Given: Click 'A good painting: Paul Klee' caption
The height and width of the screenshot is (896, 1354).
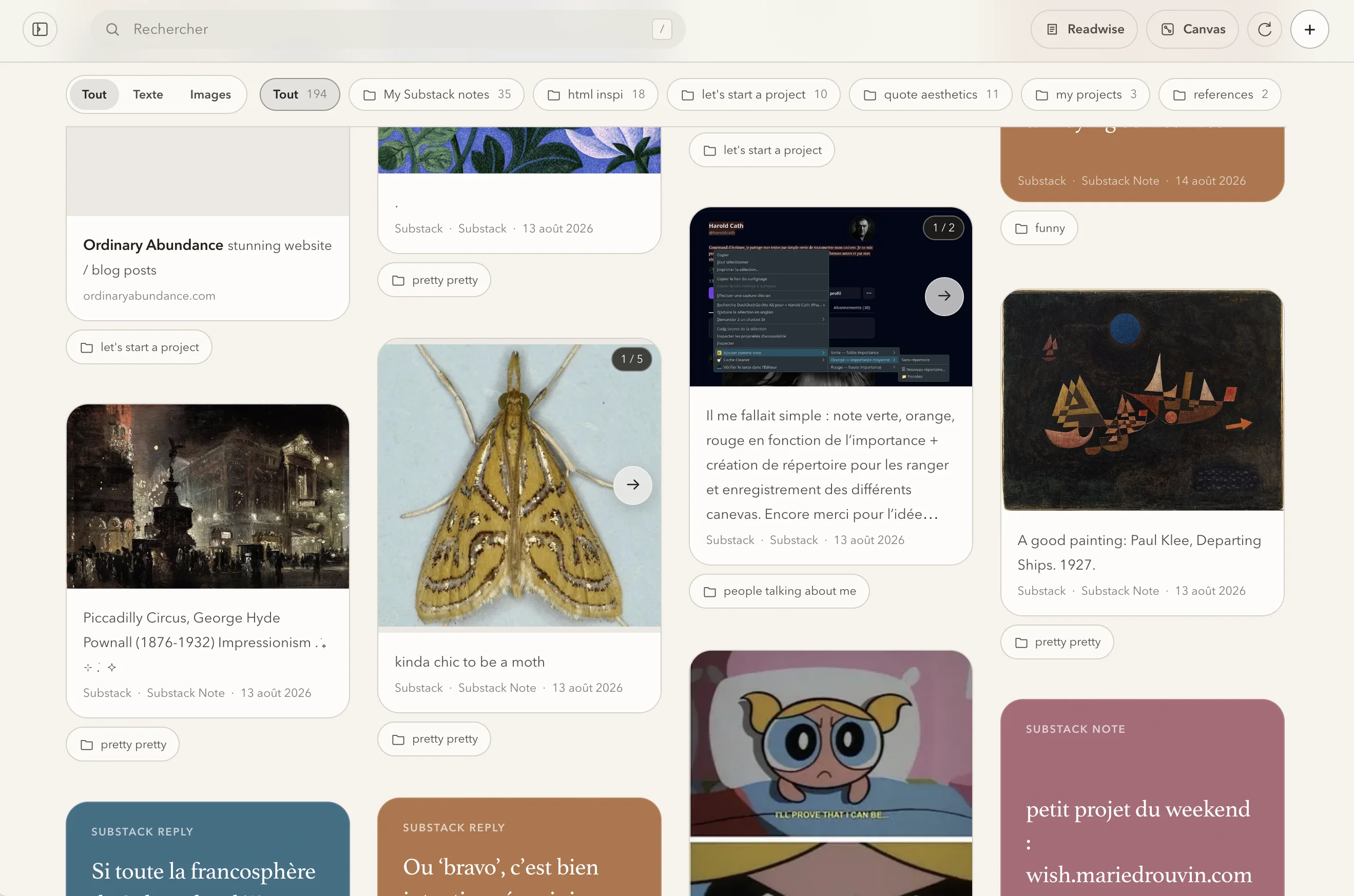Looking at the screenshot, I should (x=1139, y=553).
